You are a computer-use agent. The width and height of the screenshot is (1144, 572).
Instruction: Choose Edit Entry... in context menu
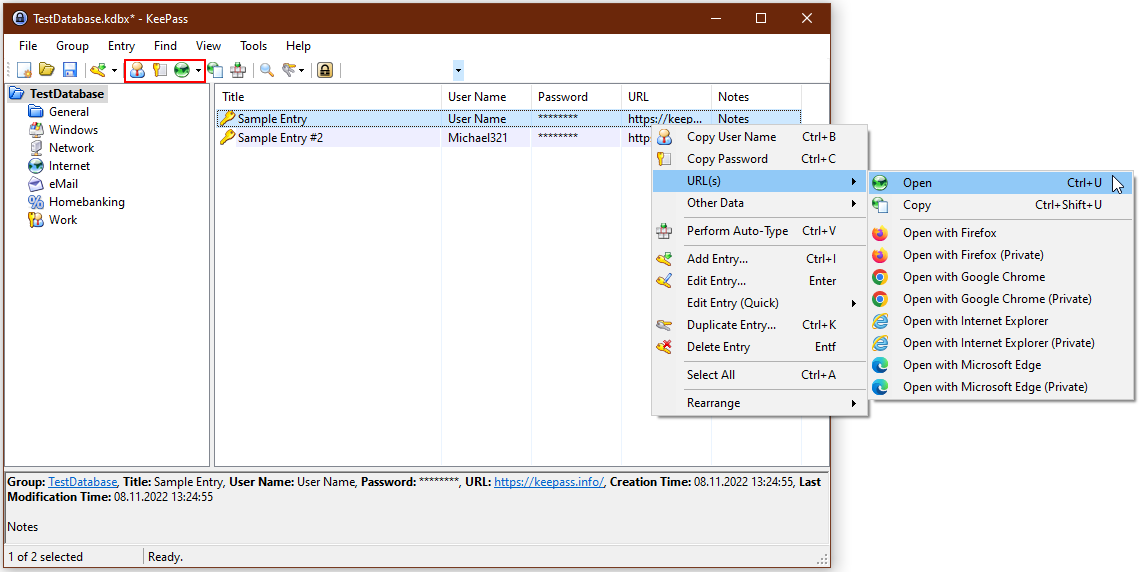[x=760, y=280]
